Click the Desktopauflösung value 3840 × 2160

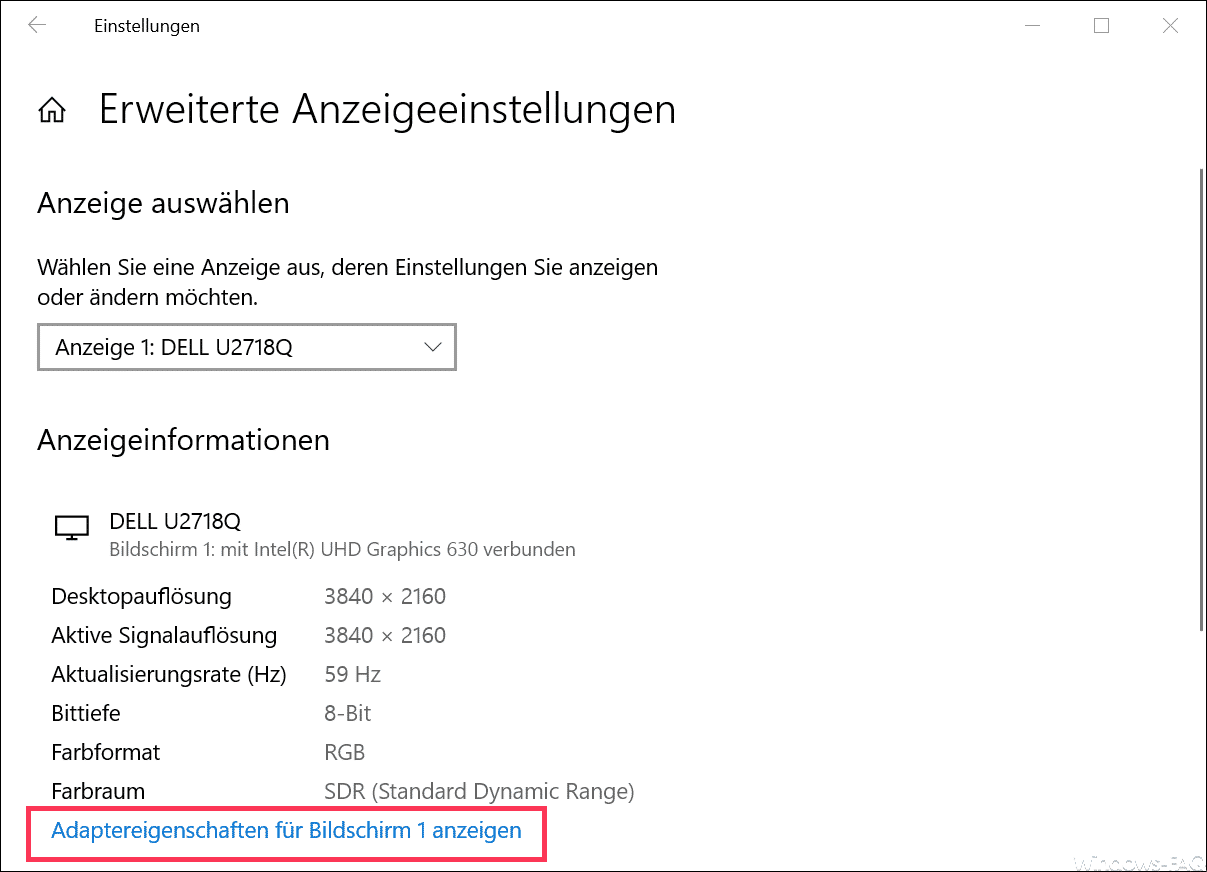click(x=385, y=597)
